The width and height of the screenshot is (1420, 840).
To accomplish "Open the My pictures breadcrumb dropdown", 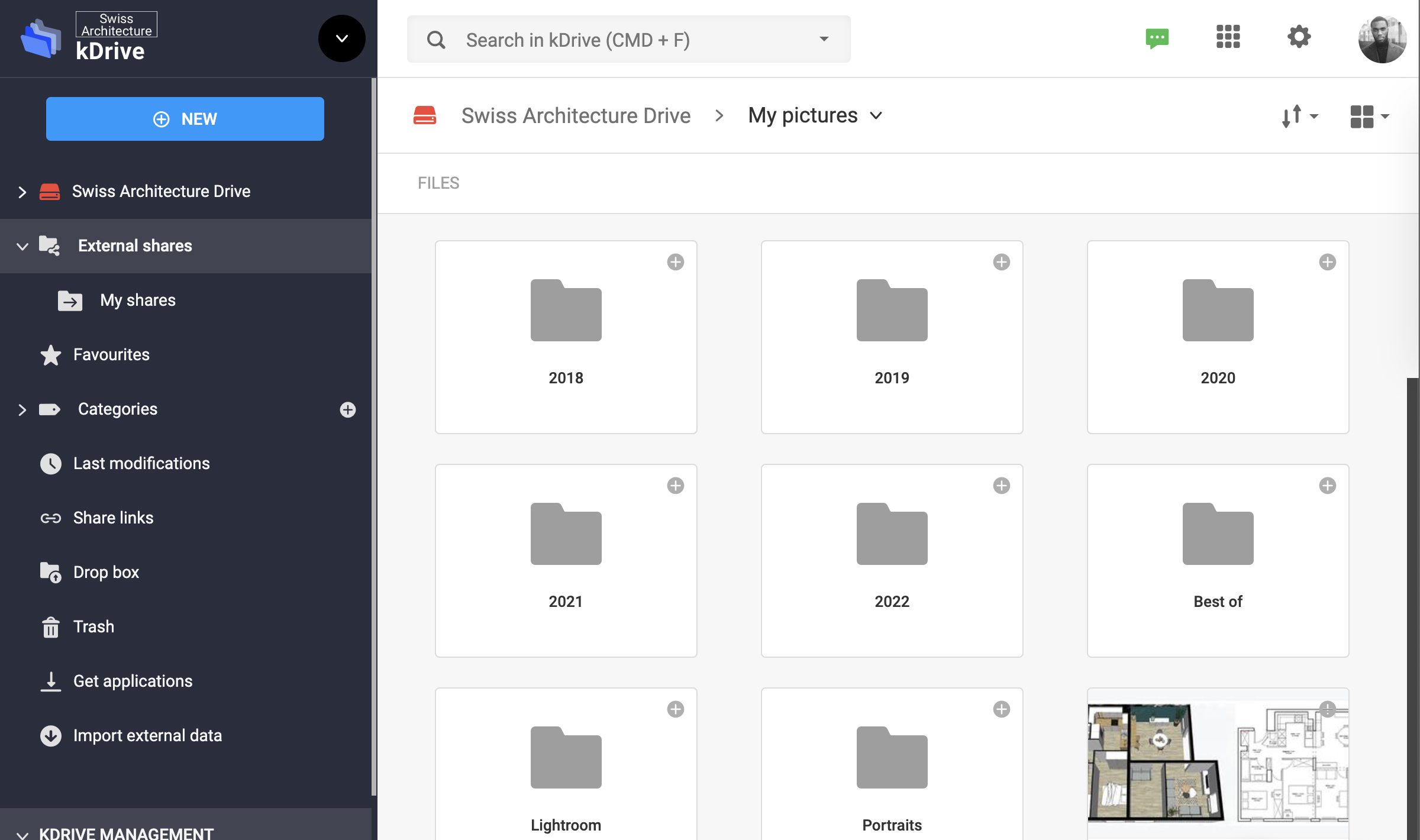I will click(876, 115).
